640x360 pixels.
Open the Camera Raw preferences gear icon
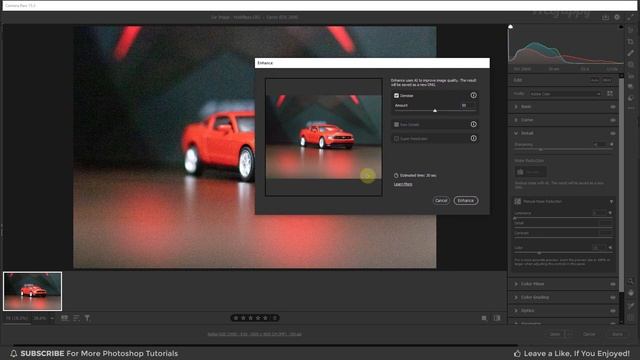[x=617, y=17]
